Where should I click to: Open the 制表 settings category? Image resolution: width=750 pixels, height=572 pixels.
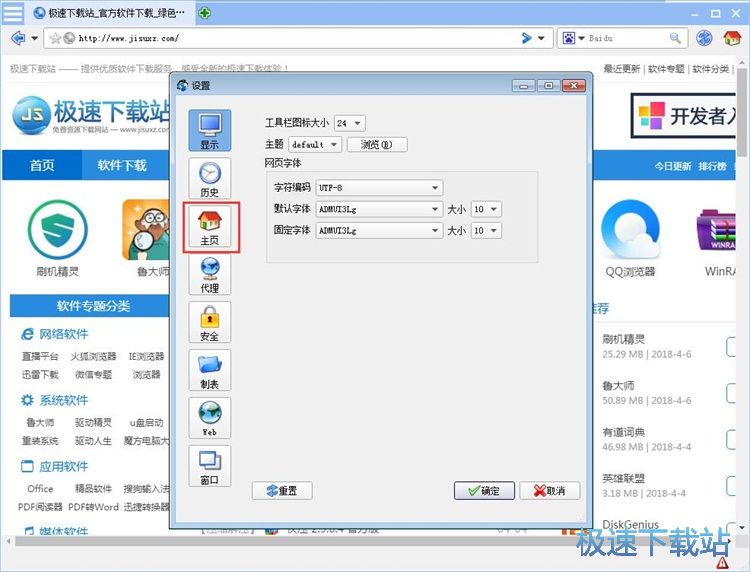pyautogui.click(x=210, y=370)
